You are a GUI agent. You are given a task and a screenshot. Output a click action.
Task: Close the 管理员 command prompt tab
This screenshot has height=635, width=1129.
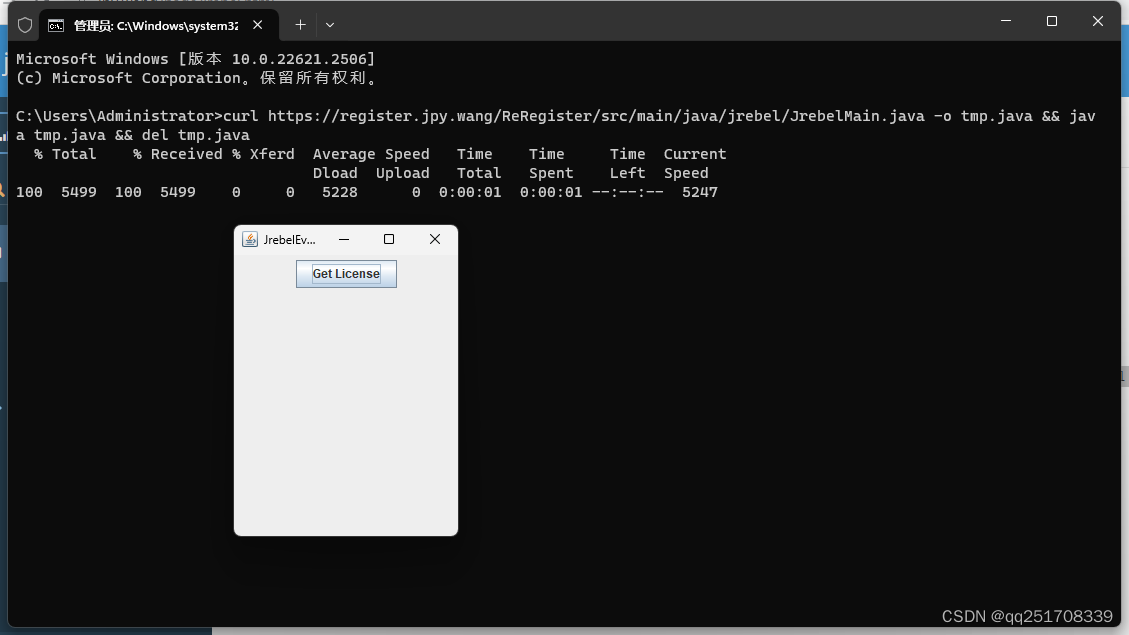point(257,24)
